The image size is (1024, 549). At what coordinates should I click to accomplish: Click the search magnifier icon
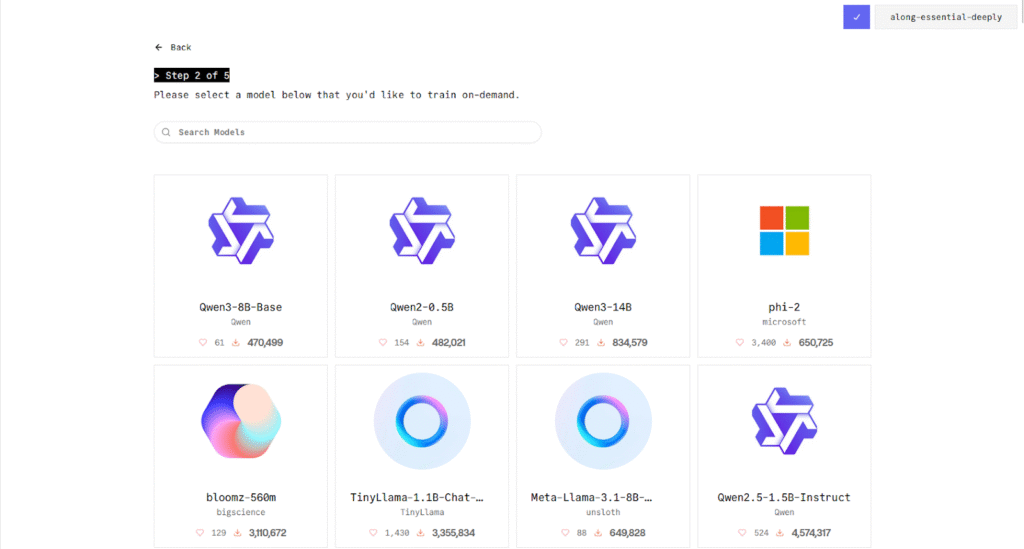pyautogui.click(x=166, y=132)
